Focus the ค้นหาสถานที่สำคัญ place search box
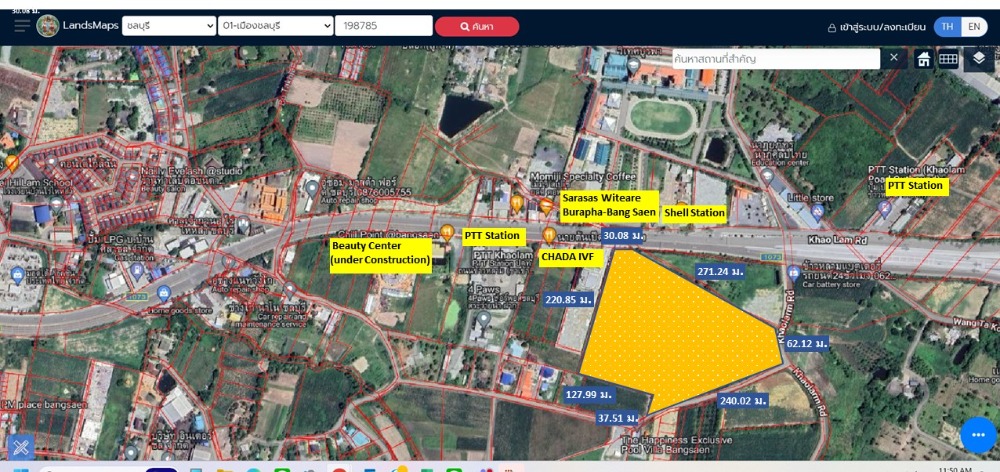The image size is (1000, 472). [x=776, y=59]
